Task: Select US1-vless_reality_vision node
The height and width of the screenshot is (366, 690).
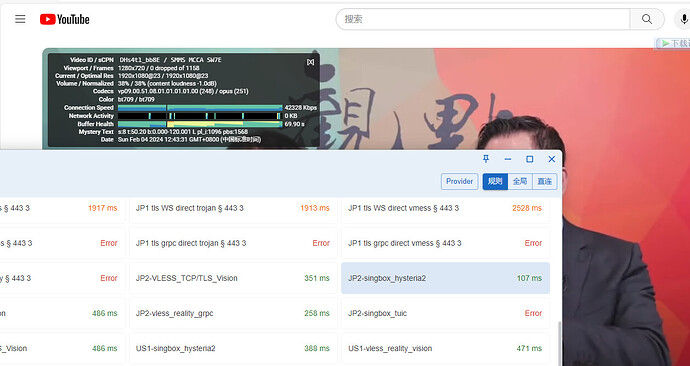Action: coord(445,348)
